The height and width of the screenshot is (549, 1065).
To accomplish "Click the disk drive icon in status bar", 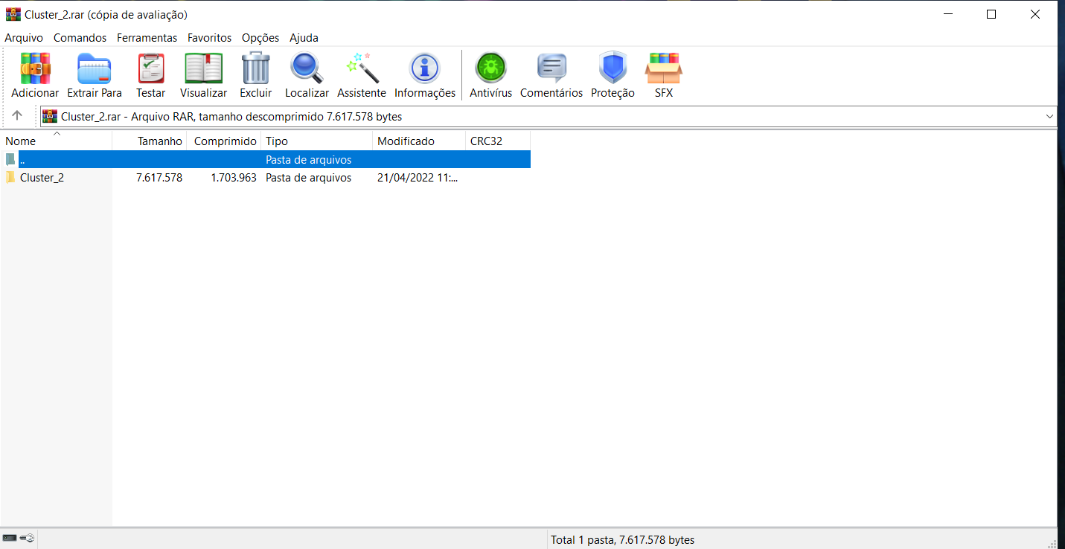I will point(10,538).
